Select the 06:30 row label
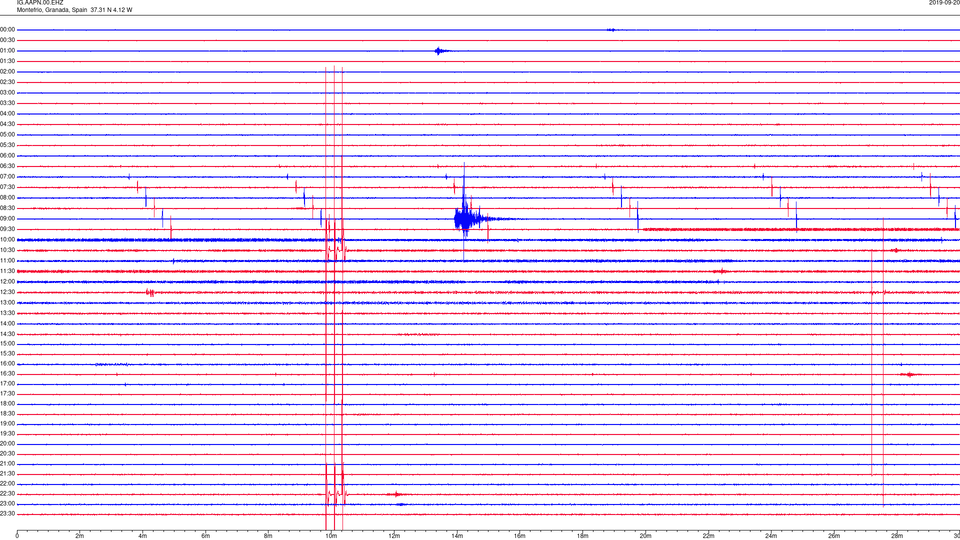The height and width of the screenshot is (540, 960). (x=8, y=166)
